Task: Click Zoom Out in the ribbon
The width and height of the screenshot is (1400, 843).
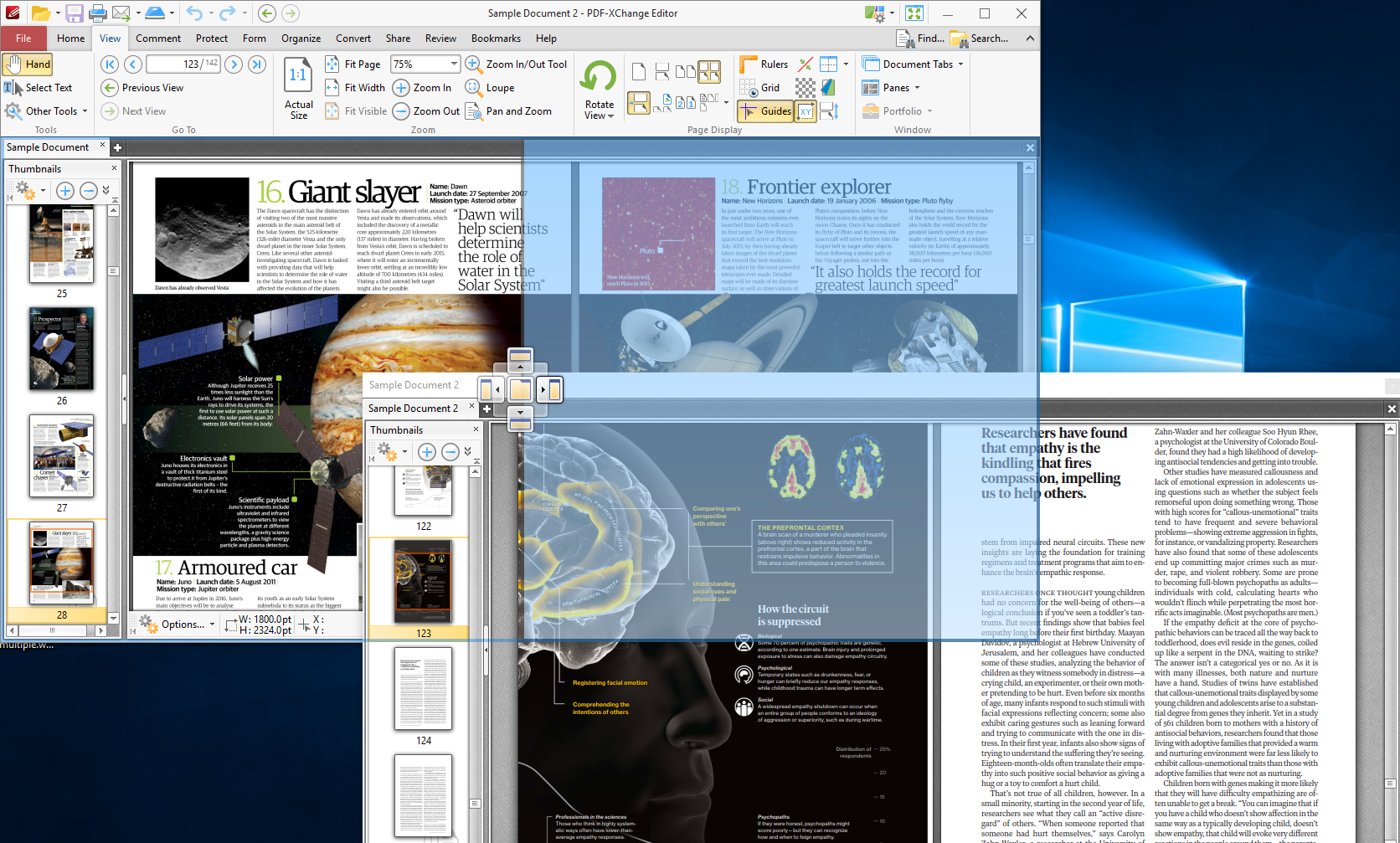Action: coord(427,111)
